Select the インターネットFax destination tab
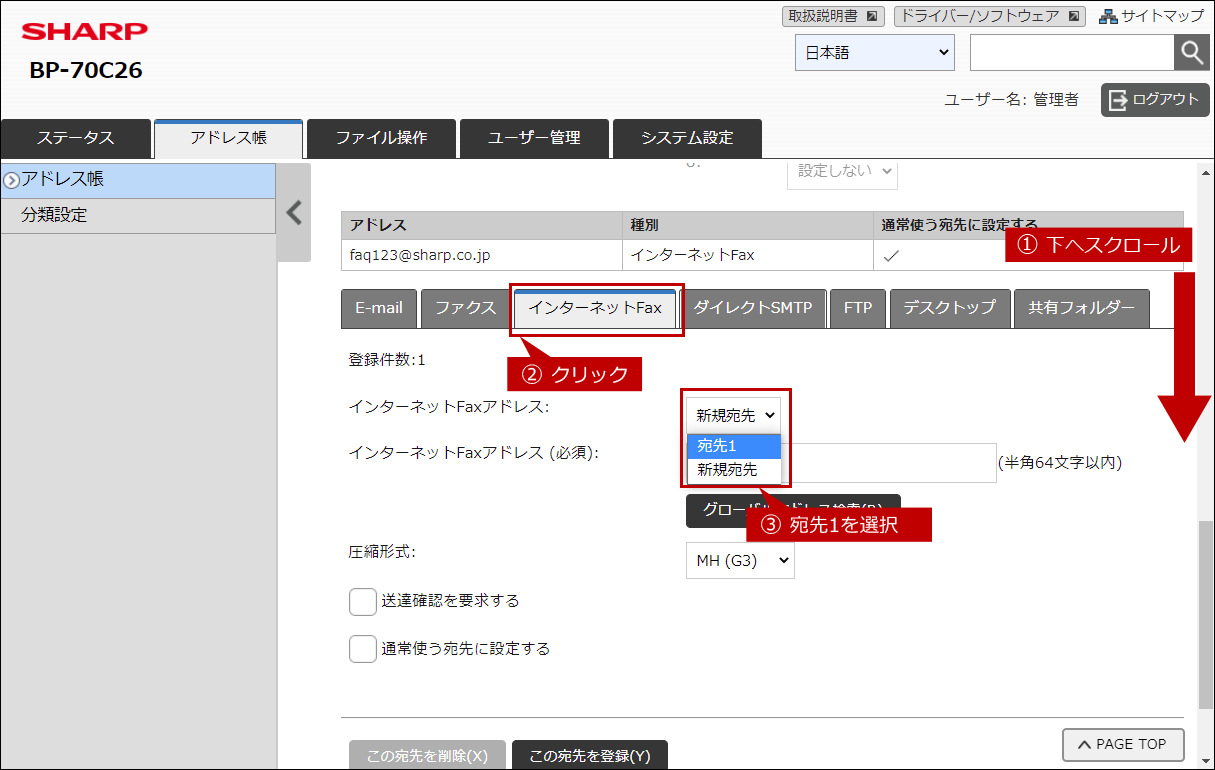This screenshot has height=770, width=1215. 595,308
